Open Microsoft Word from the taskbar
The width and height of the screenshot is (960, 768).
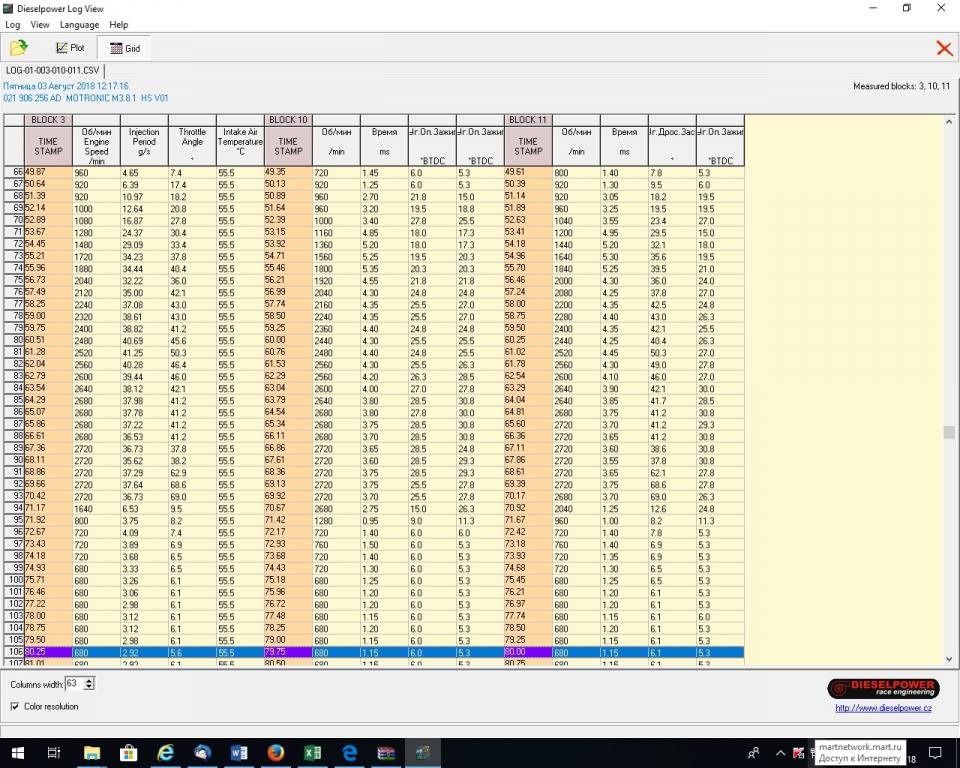pyautogui.click(x=239, y=753)
